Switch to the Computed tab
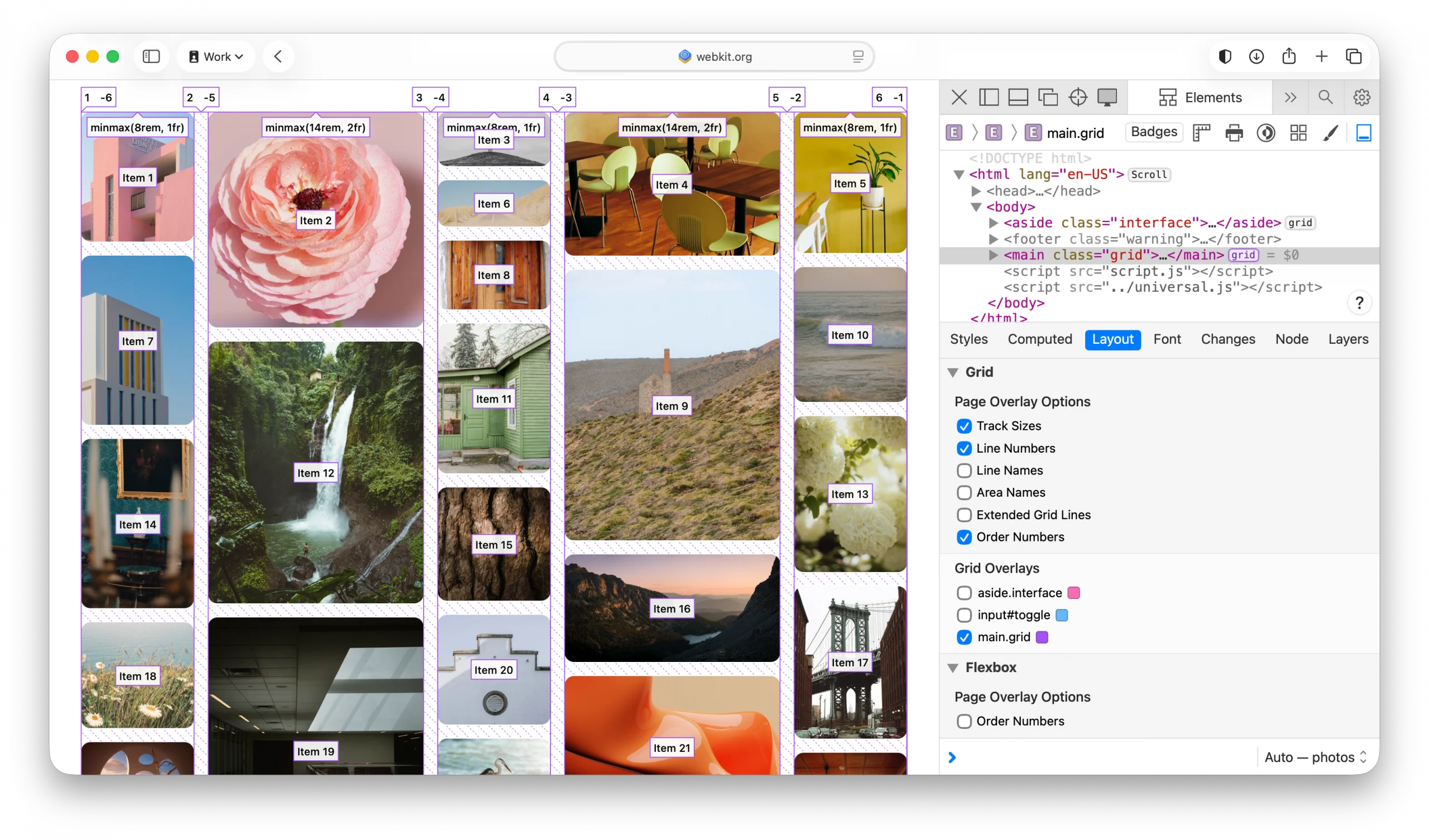The image size is (1429, 840). coord(1039,339)
